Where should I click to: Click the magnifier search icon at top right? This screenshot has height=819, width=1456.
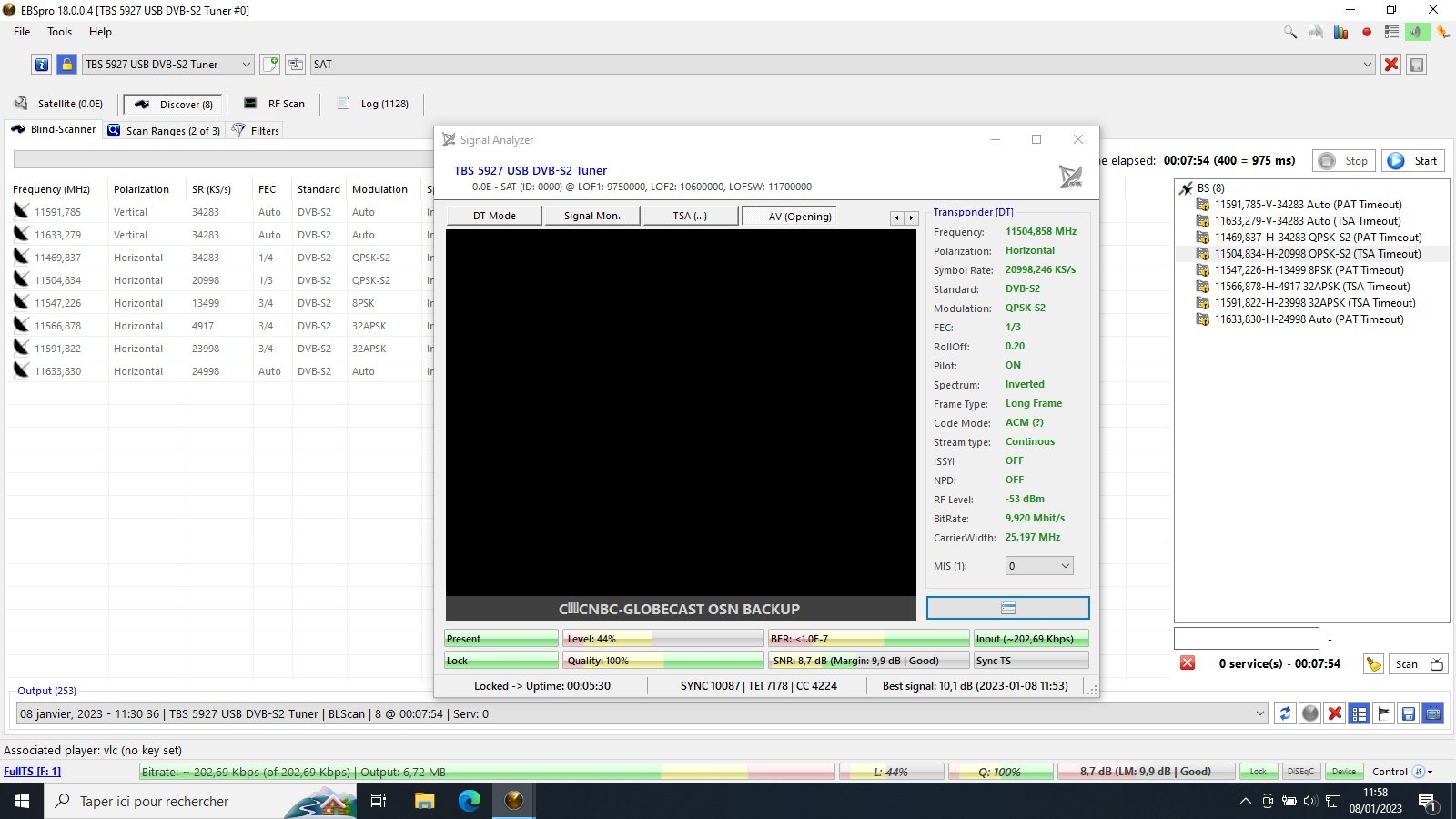(1290, 32)
